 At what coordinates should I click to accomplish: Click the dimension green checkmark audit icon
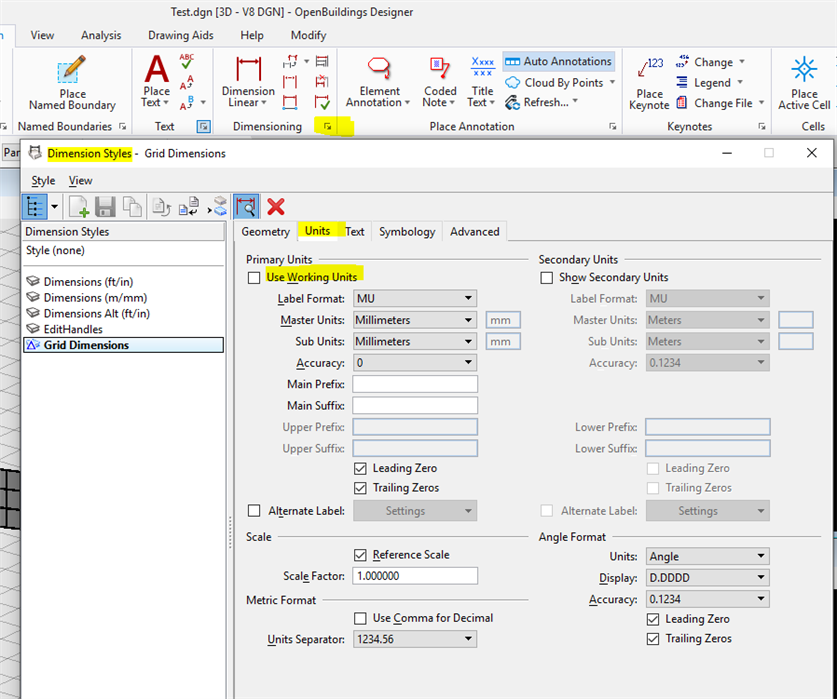(x=322, y=101)
